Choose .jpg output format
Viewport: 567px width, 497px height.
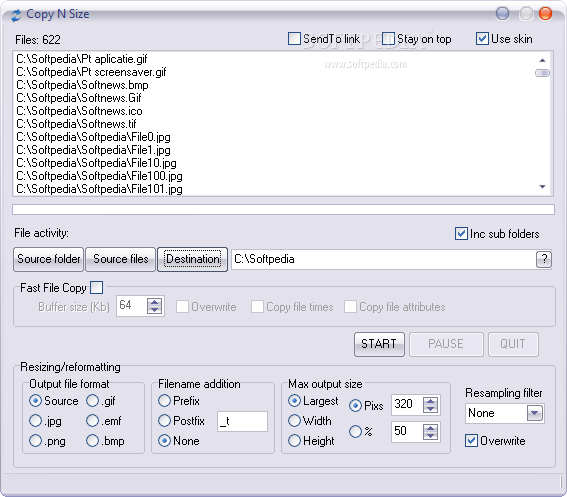coord(35,421)
